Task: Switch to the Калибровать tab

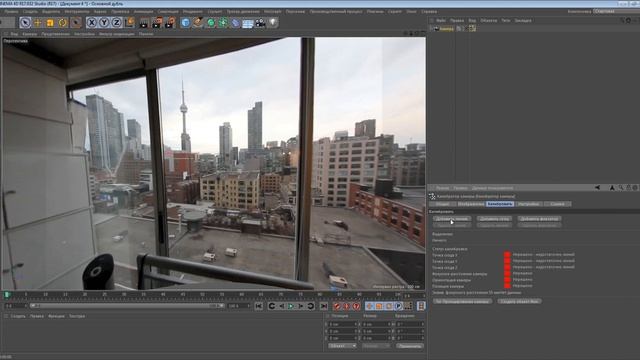Action: [x=500, y=204]
